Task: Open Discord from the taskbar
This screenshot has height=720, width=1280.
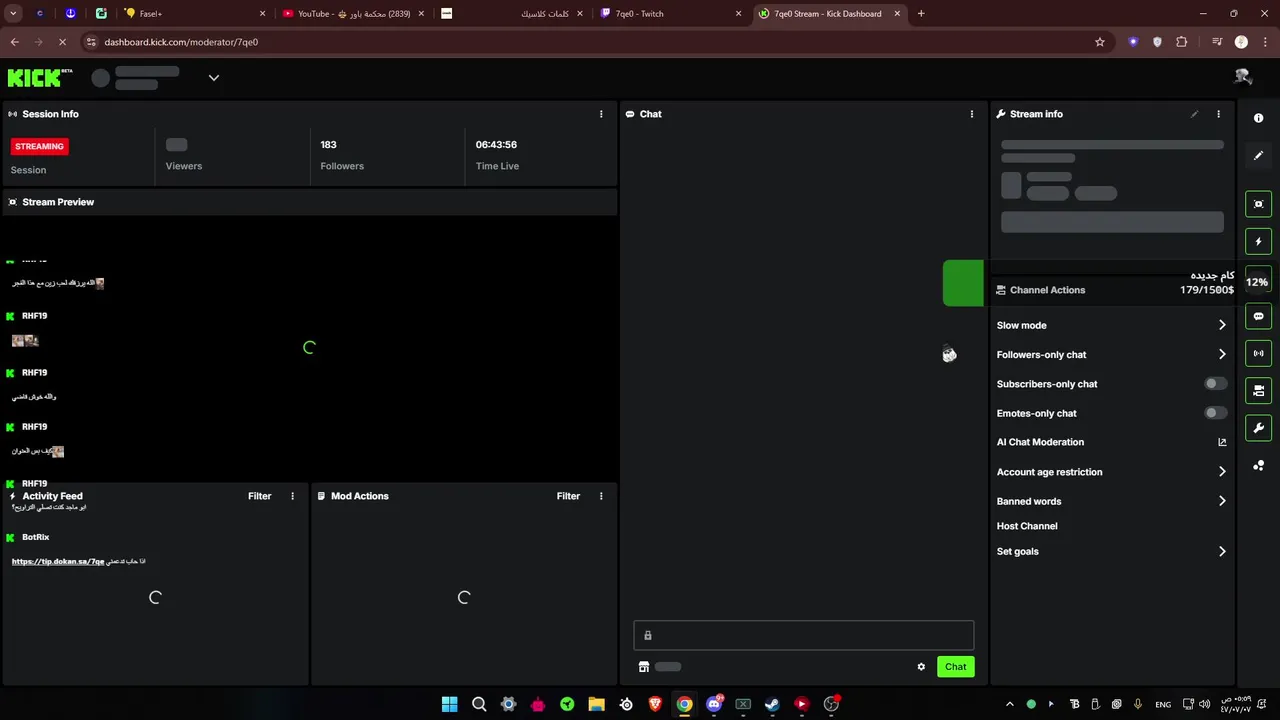Action: coord(714,704)
